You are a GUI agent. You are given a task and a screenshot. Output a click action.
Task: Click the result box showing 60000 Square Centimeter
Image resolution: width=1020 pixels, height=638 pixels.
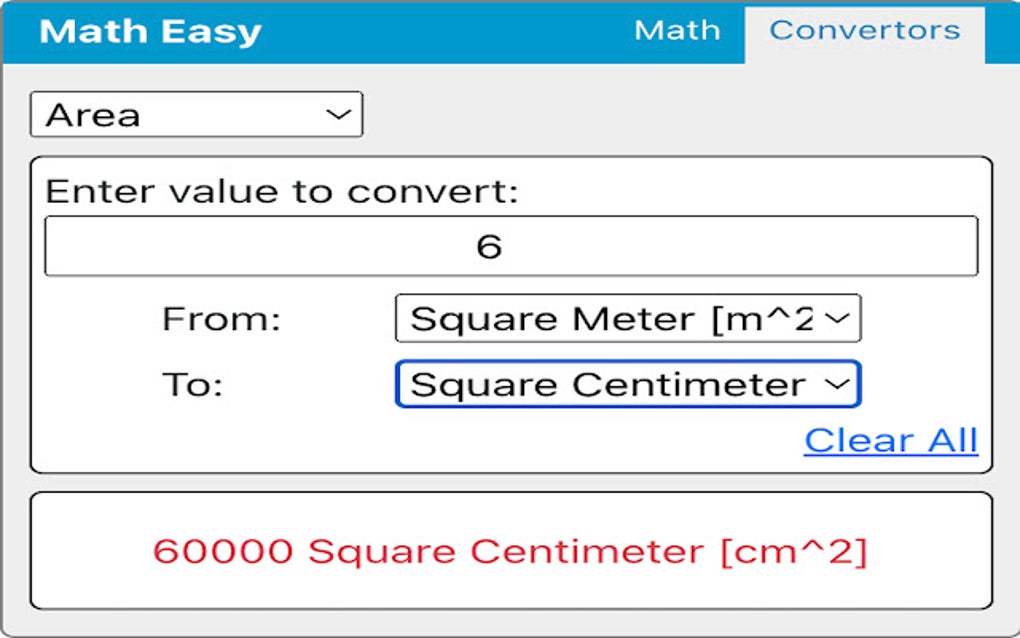(x=510, y=549)
